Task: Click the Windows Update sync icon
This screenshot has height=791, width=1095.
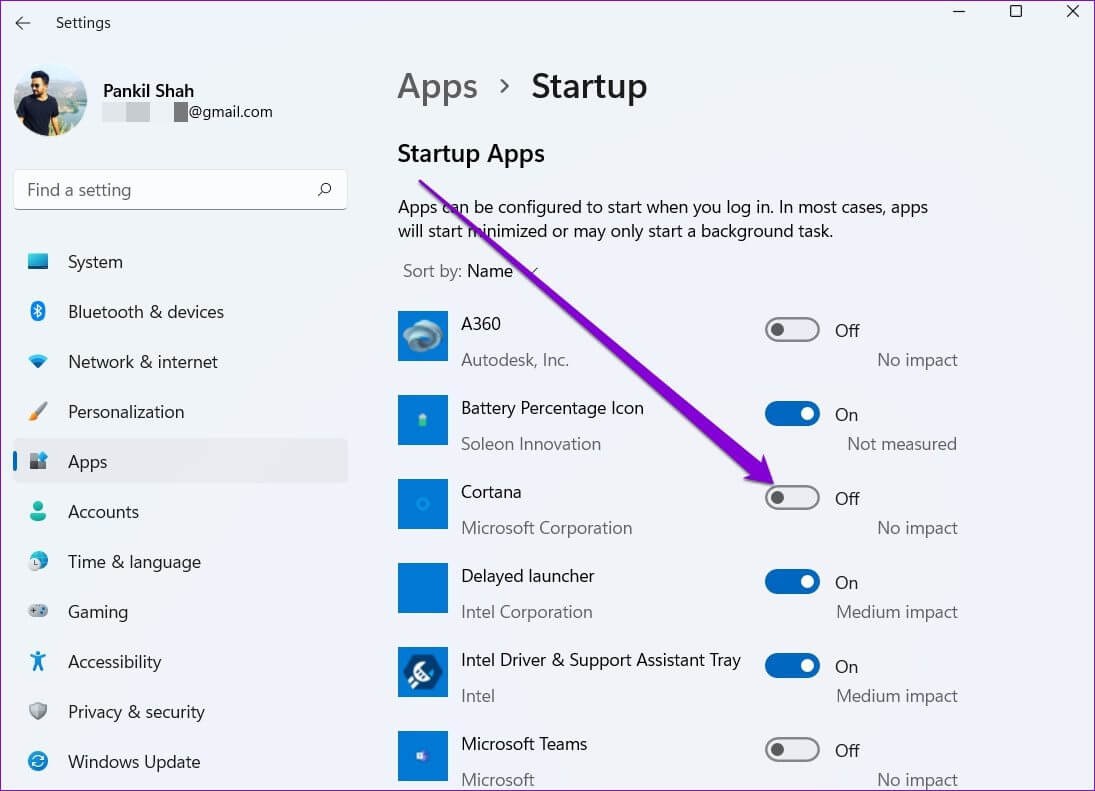Action: tap(38, 761)
